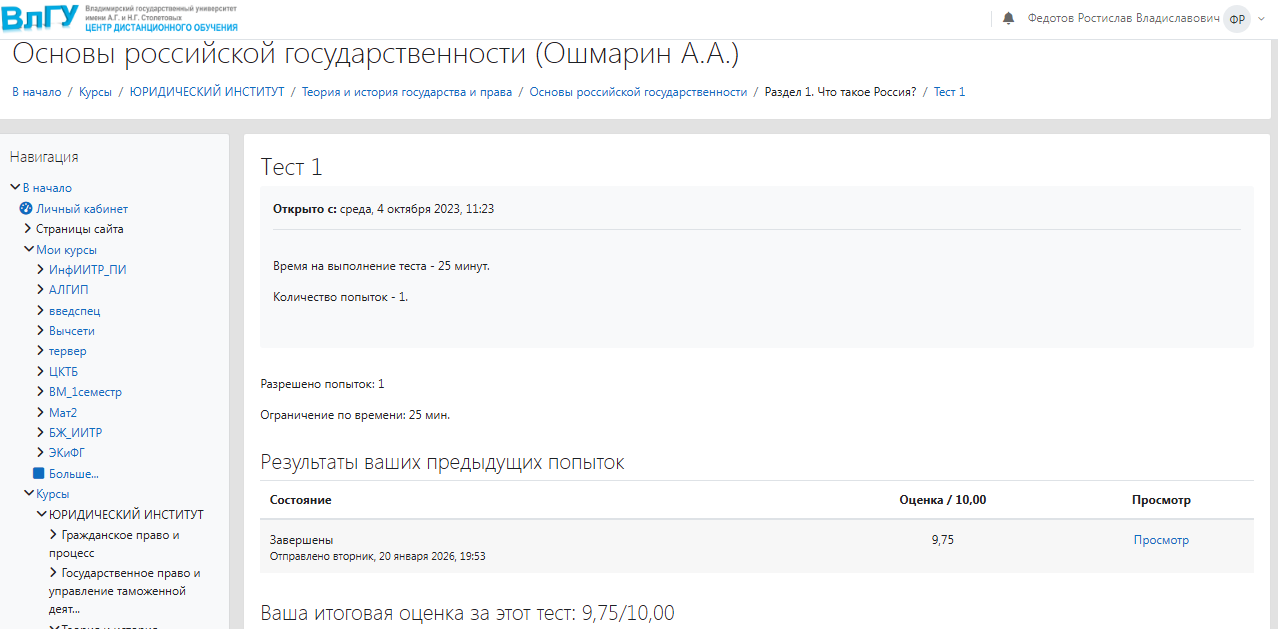Viewport: 1278px width, 629px height.
Task: Click the notification bell icon
Action: pyautogui.click(x=1008, y=19)
